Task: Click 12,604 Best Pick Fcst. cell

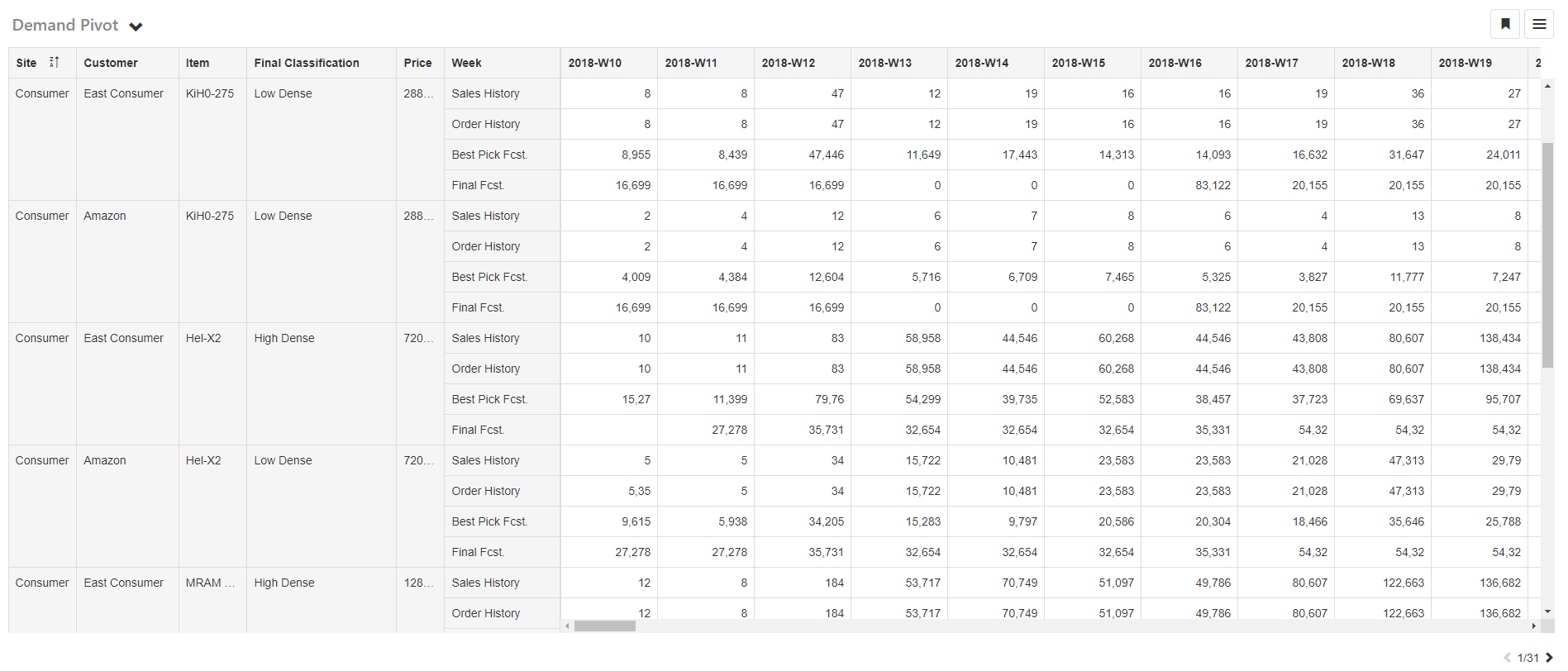Action: (x=827, y=277)
